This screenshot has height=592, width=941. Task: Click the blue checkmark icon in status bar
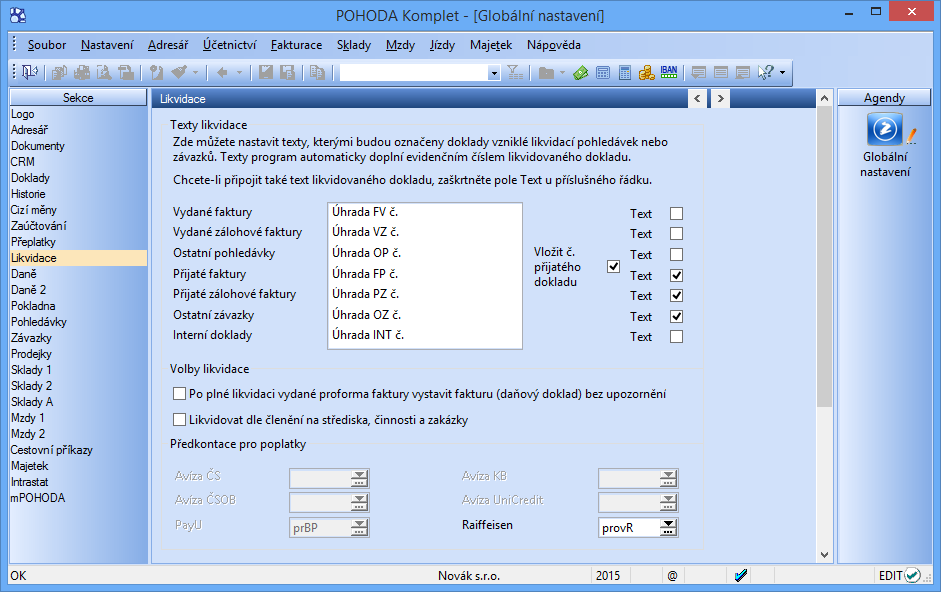pyautogui.click(x=741, y=575)
